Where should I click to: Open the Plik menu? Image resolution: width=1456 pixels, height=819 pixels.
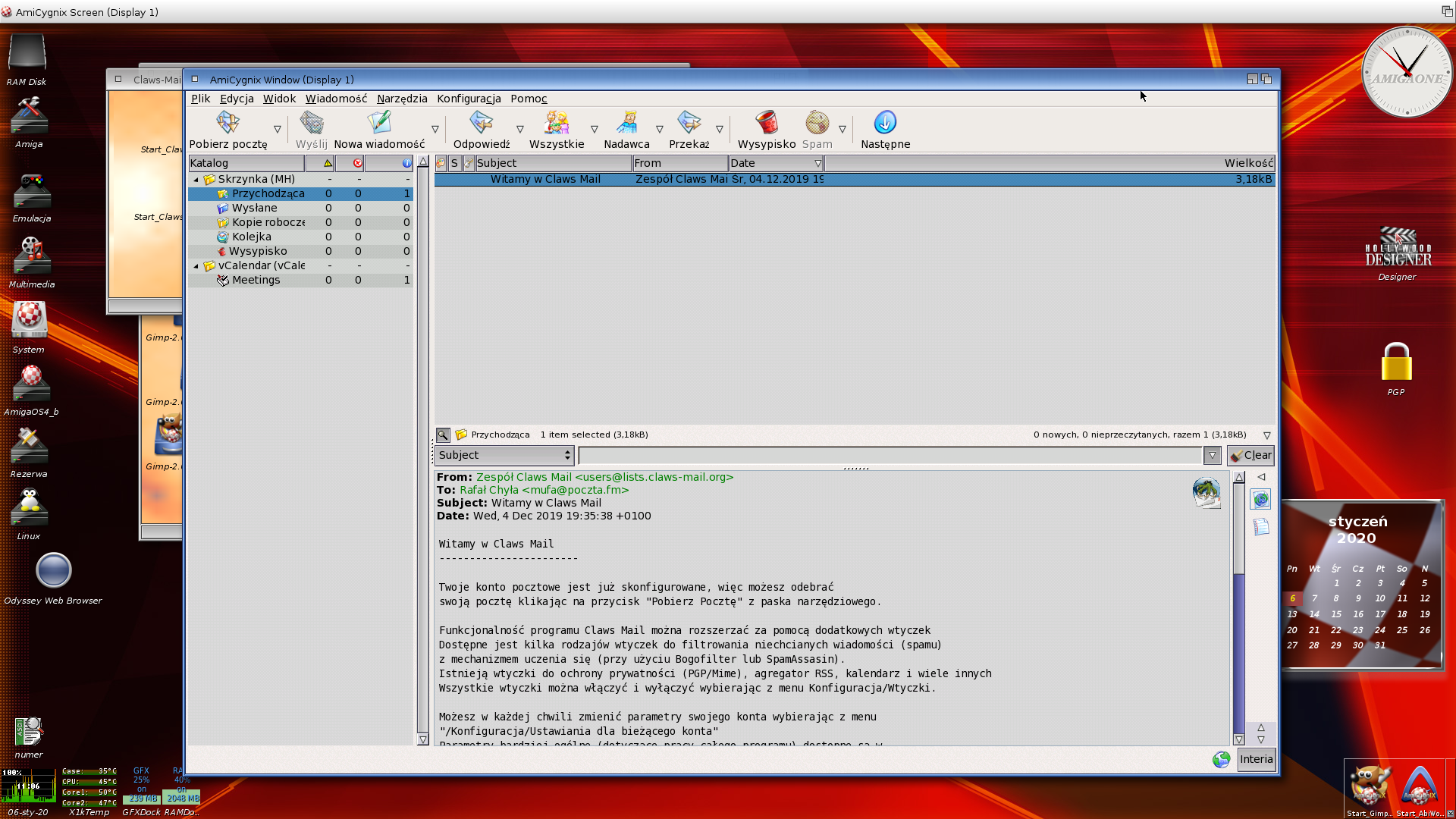pyautogui.click(x=200, y=99)
